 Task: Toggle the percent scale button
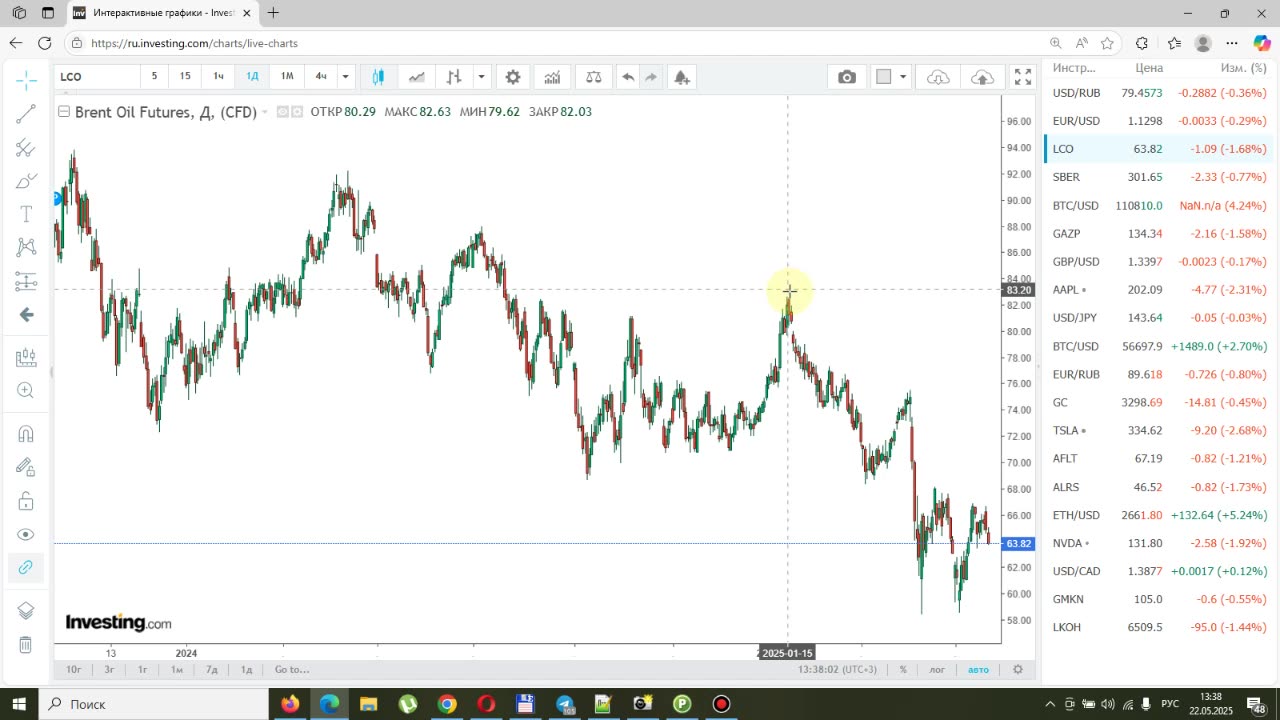[903, 669]
